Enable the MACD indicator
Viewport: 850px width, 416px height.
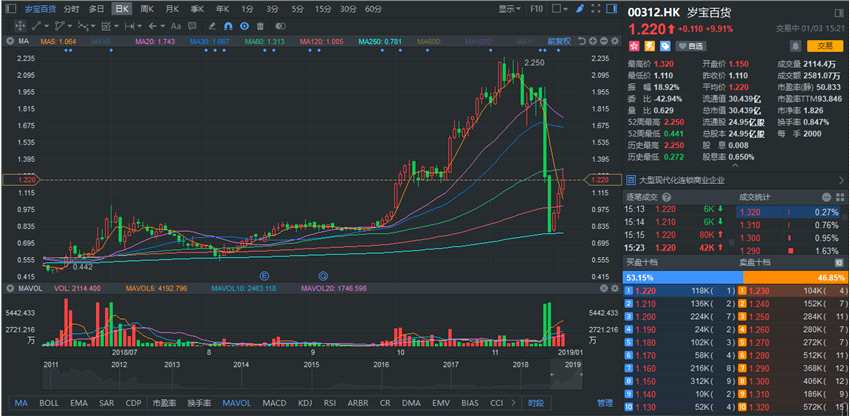pyautogui.click(x=274, y=403)
